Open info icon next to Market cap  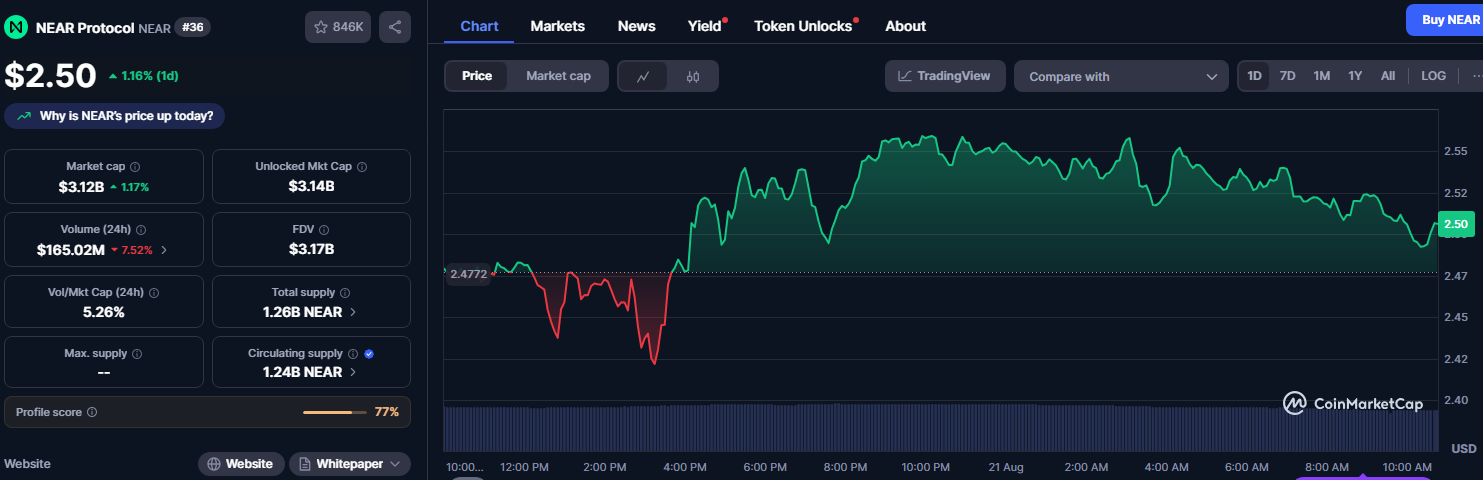click(135, 167)
